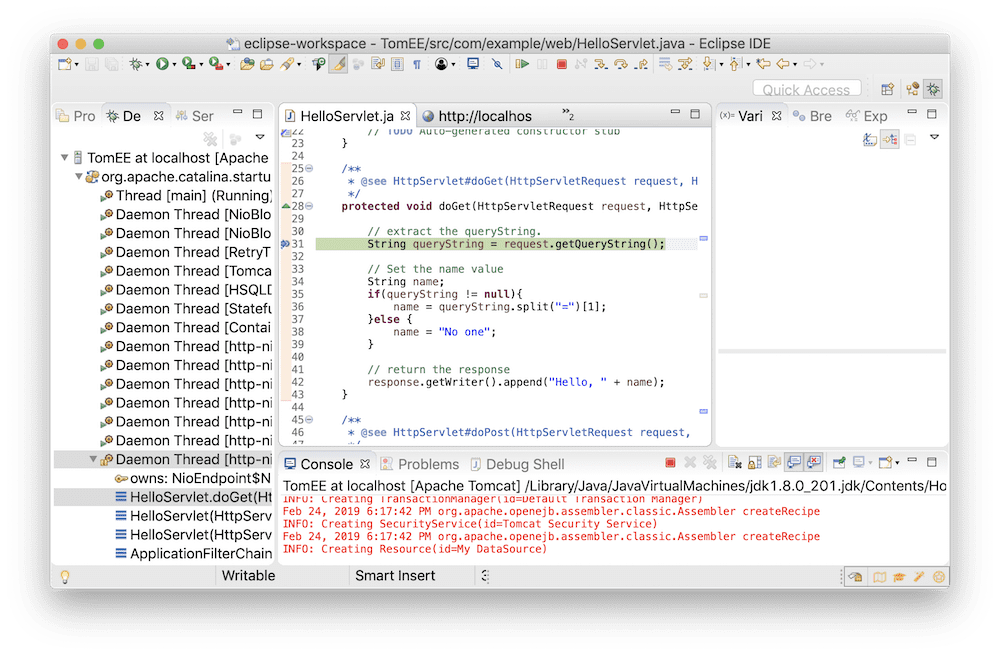The width and height of the screenshot is (1000, 655).
Task: Click the Terminate icon in Console toolbar
Action: (670, 462)
